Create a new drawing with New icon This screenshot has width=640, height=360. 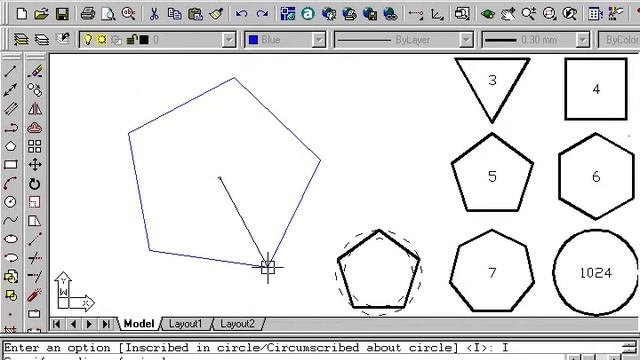[x=22, y=14]
